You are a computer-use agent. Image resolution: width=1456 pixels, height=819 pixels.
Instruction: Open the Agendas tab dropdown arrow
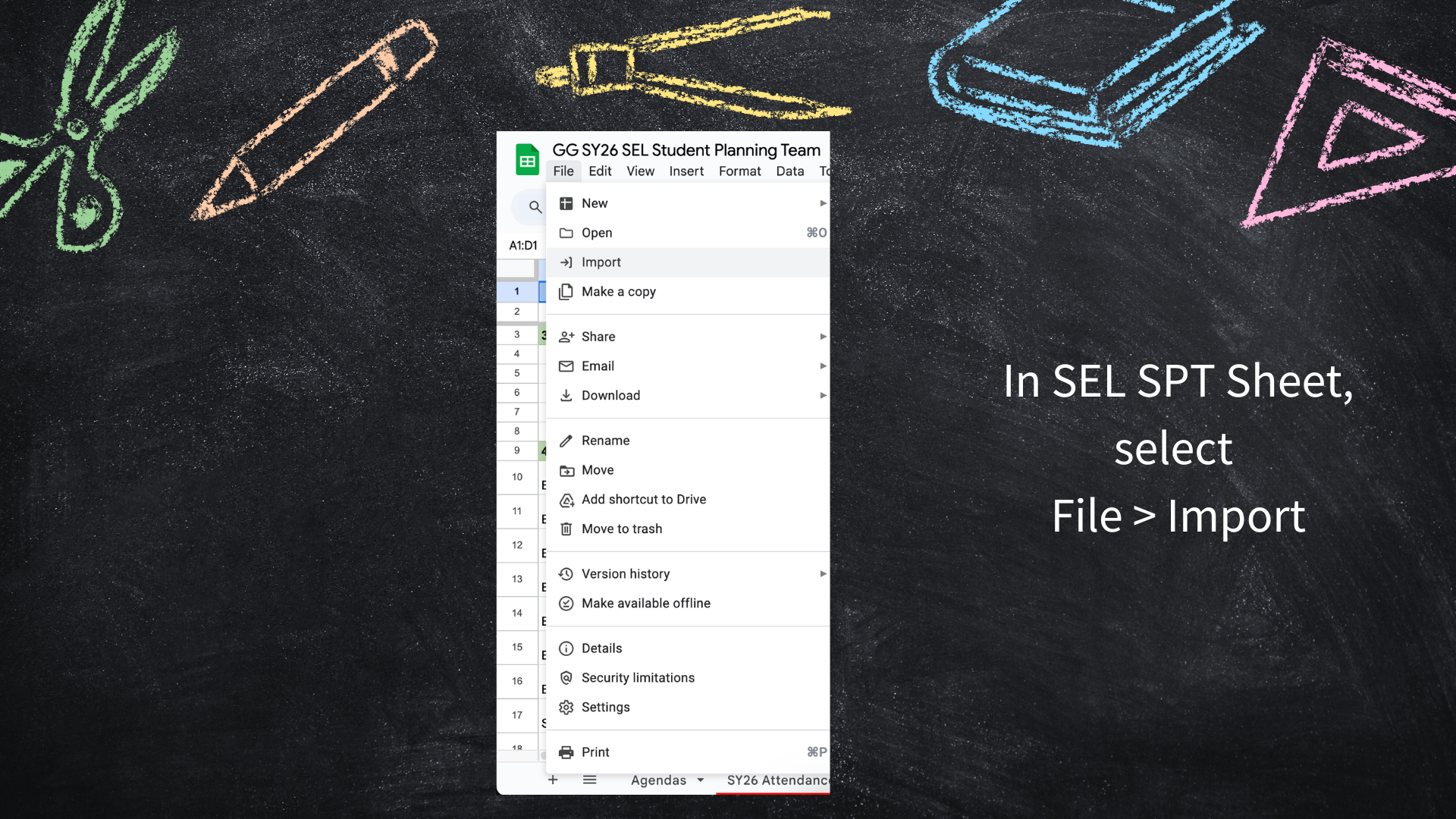pos(701,780)
